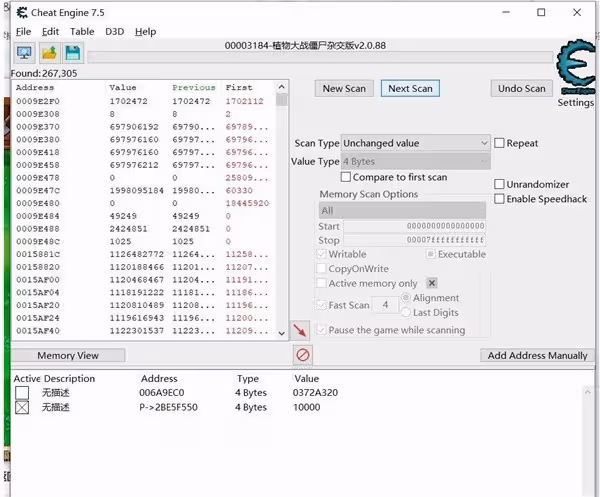The height and width of the screenshot is (497, 600).
Task: Click Add Address Manually button
Action: point(537,355)
